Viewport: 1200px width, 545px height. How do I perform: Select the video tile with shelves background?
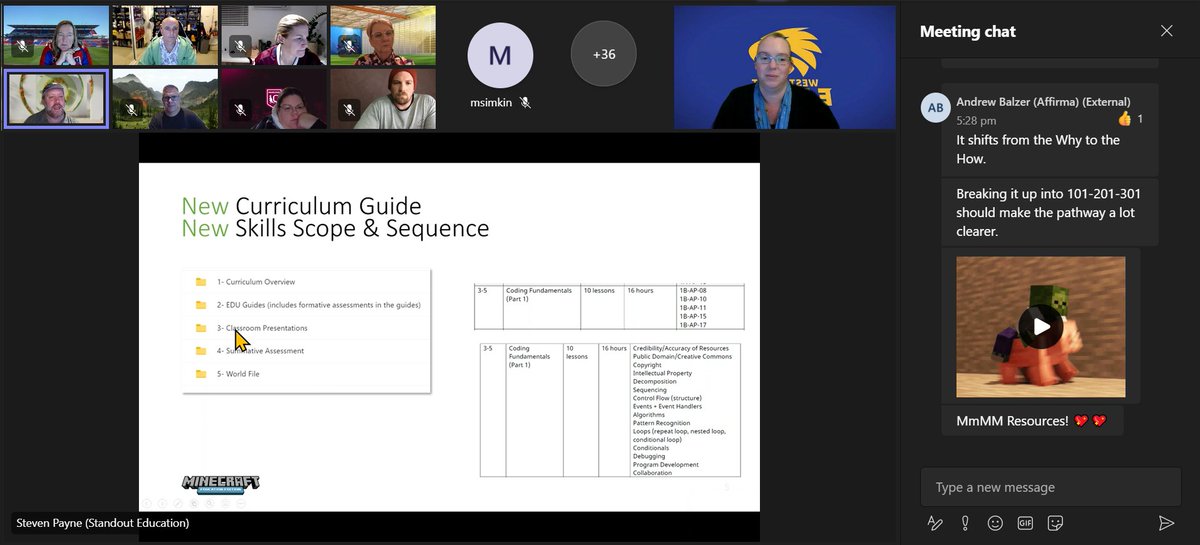[x=165, y=35]
